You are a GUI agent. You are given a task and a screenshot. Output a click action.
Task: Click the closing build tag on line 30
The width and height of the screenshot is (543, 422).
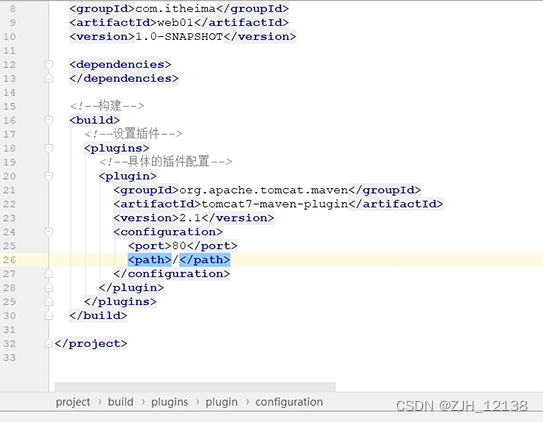pos(98,315)
